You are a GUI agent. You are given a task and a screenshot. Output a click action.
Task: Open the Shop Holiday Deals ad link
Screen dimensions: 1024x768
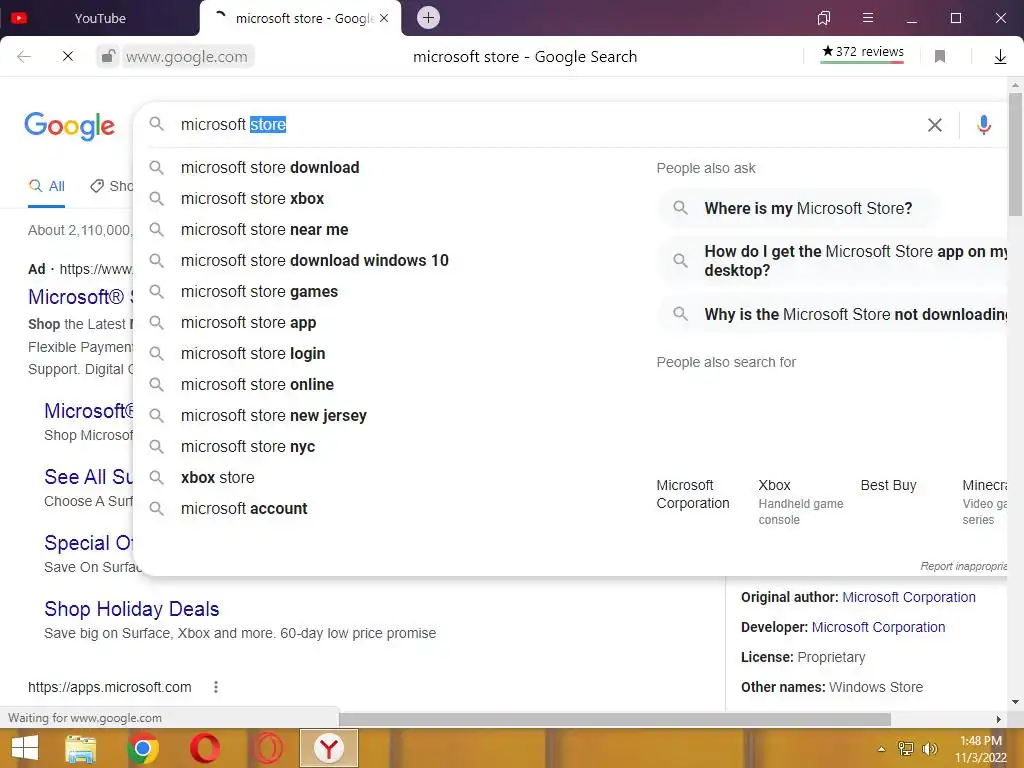[131, 609]
